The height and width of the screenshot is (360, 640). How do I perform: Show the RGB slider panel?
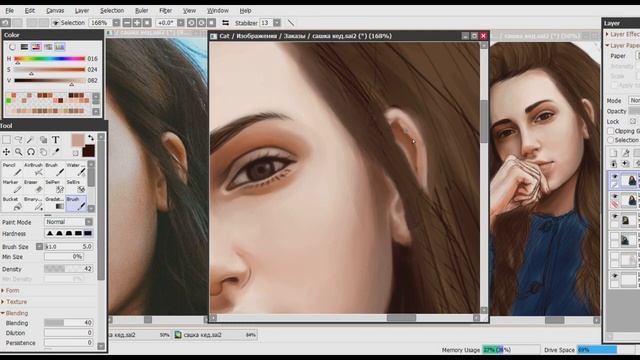[x=24, y=47]
